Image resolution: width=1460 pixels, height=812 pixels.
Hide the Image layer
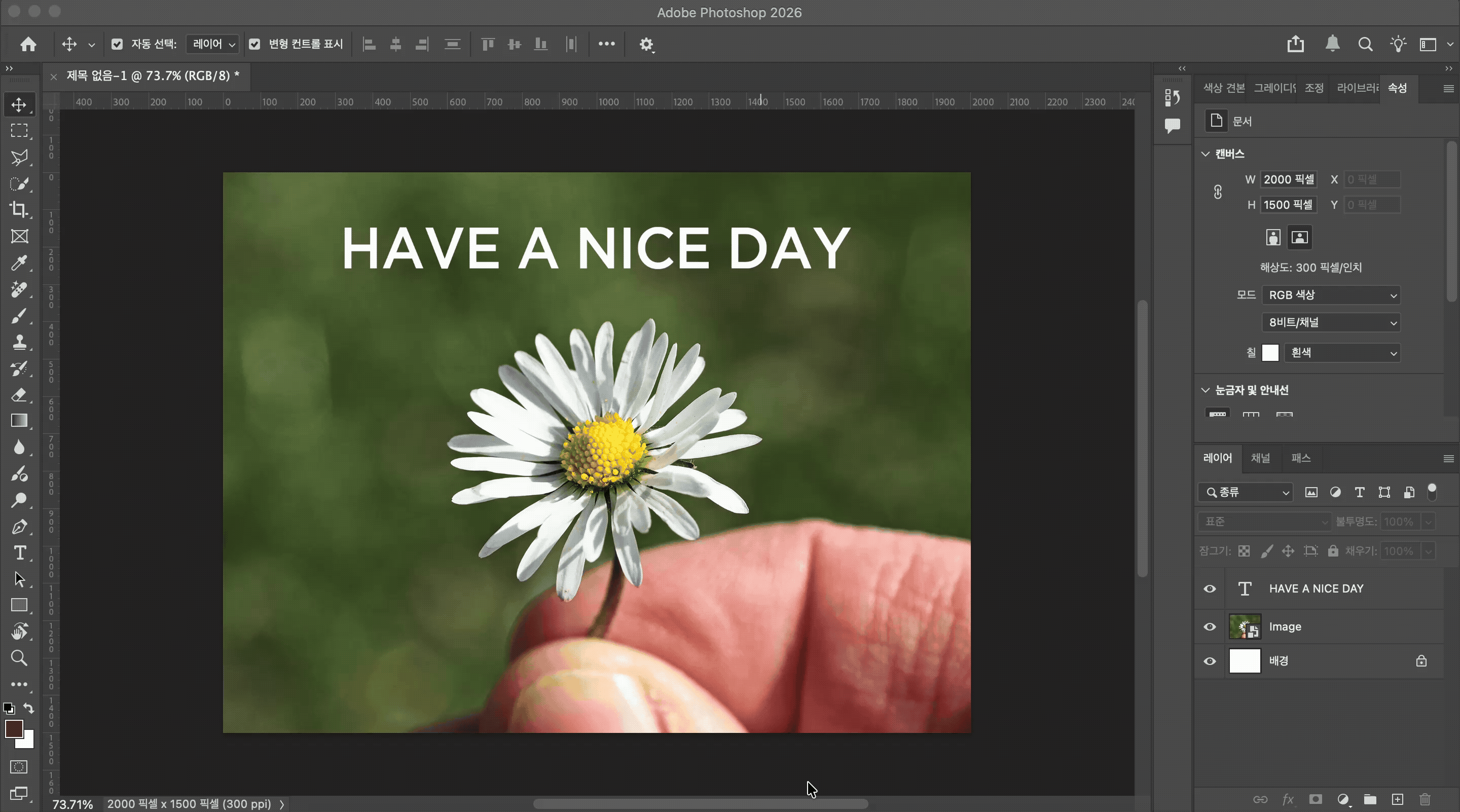(1210, 626)
